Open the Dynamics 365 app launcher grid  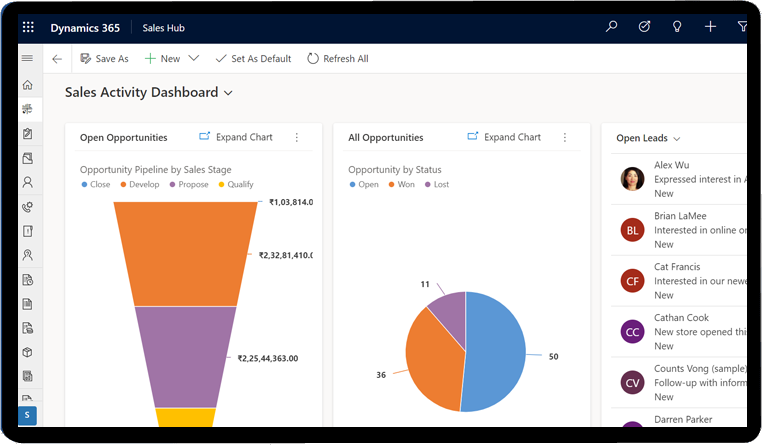[x=27, y=28]
